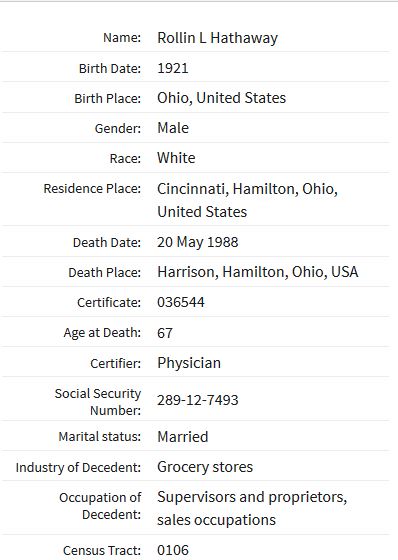Click the Industry of Decedent label

click(x=78, y=468)
